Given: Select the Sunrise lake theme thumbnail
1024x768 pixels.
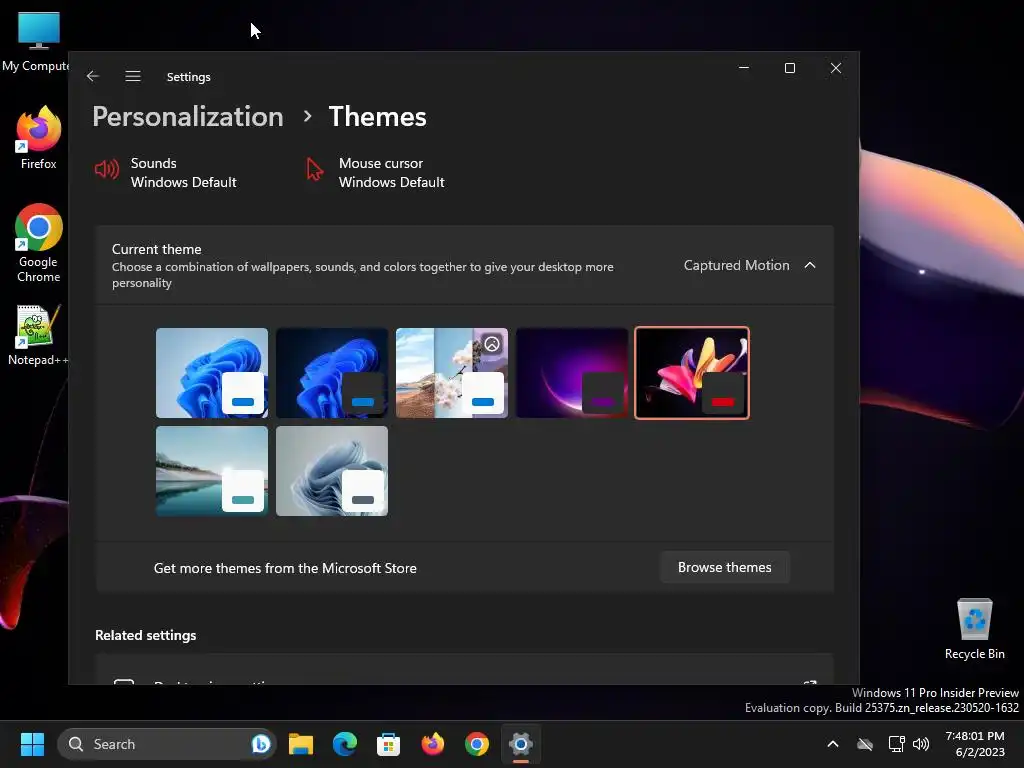Looking at the screenshot, I should click(212, 471).
